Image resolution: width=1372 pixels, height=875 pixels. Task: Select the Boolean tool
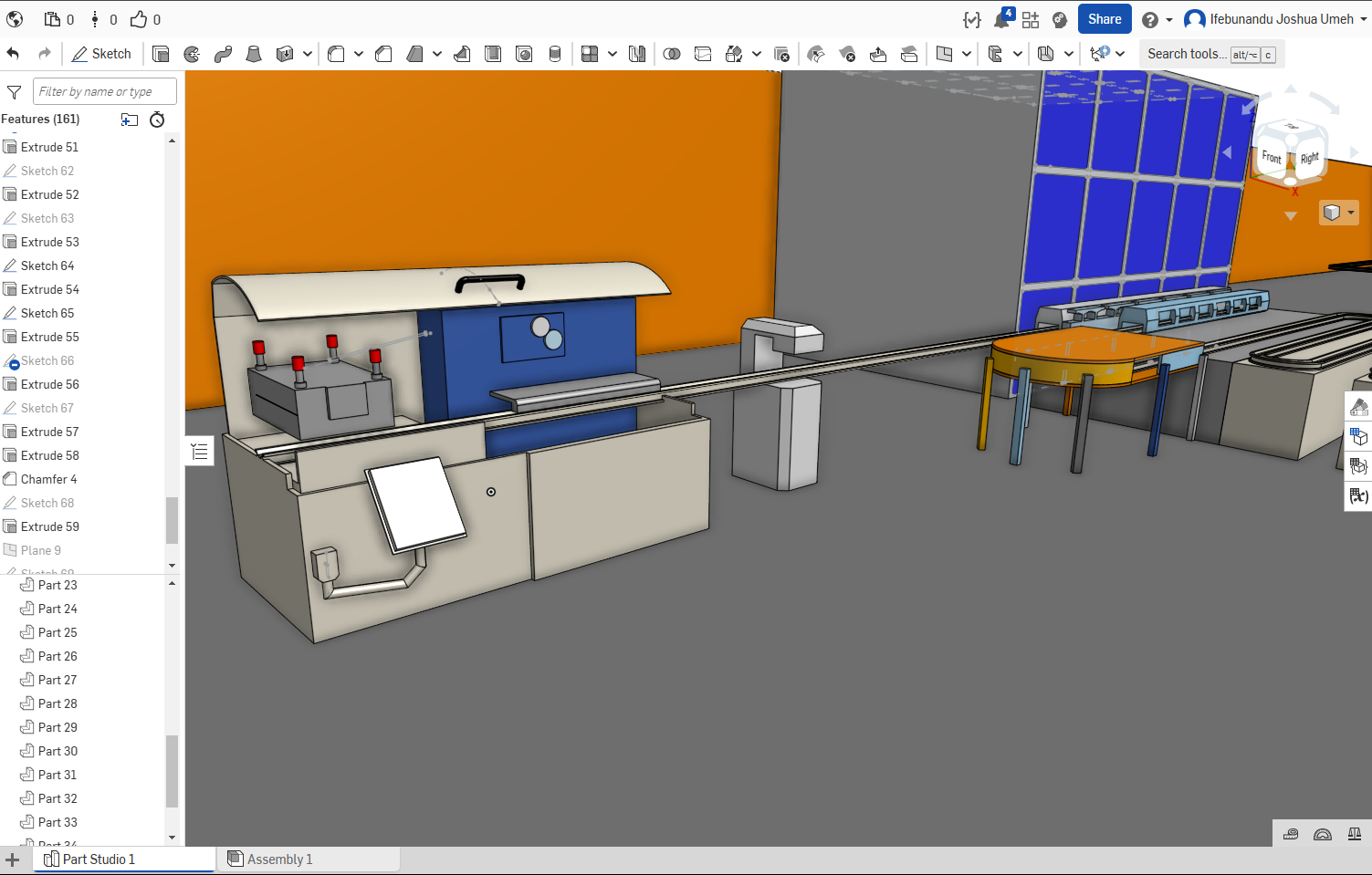pyautogui.click(x=672, y=54)
